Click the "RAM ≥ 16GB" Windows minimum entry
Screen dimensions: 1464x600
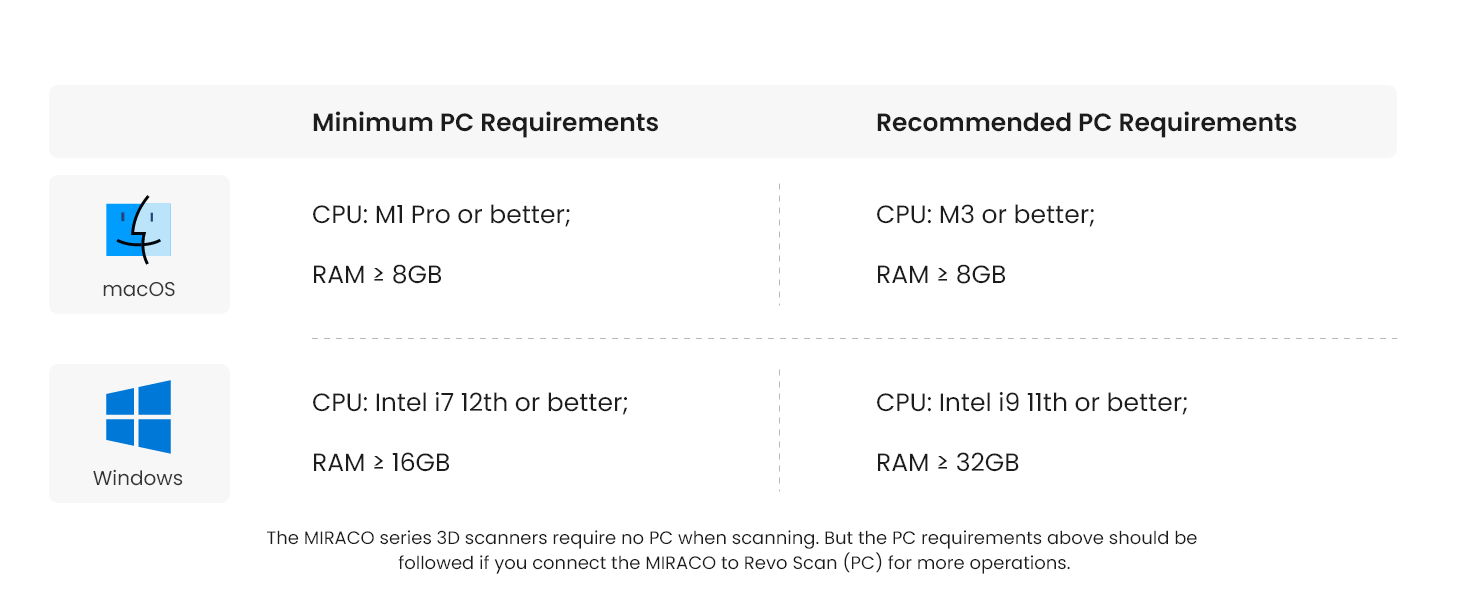(x=381, y=462)
